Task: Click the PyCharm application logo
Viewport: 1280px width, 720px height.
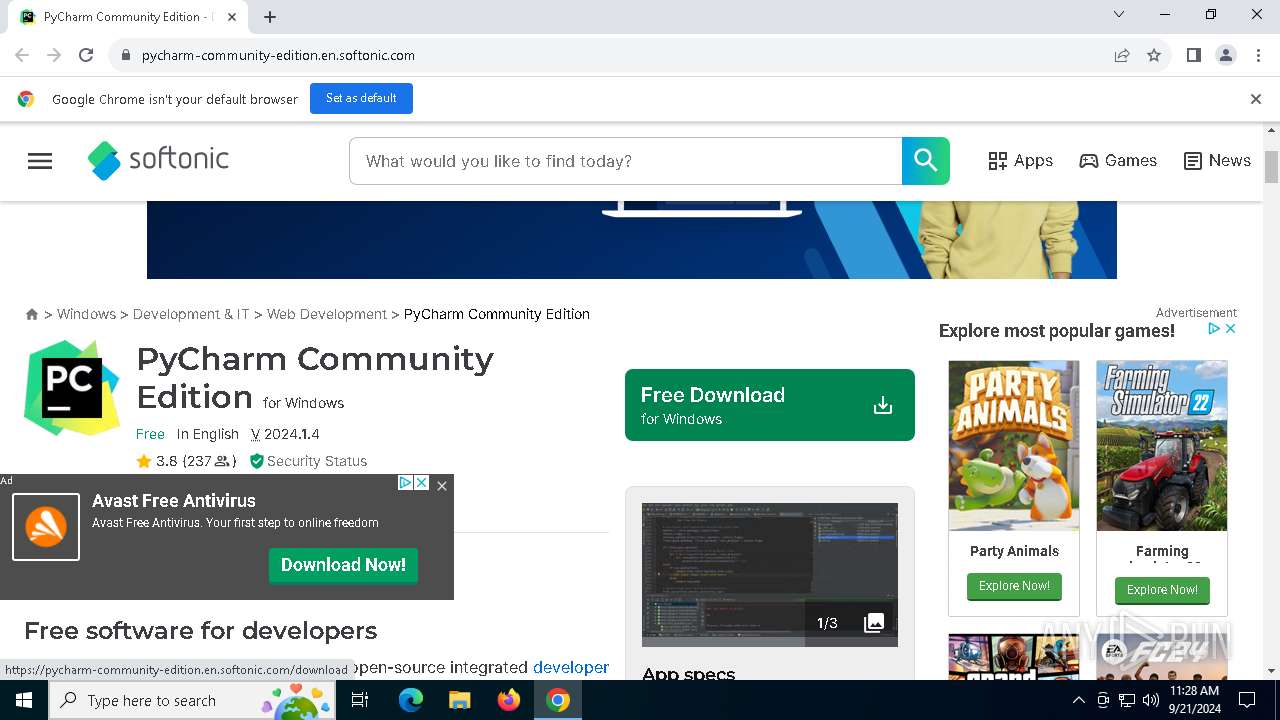Action: 72,388
